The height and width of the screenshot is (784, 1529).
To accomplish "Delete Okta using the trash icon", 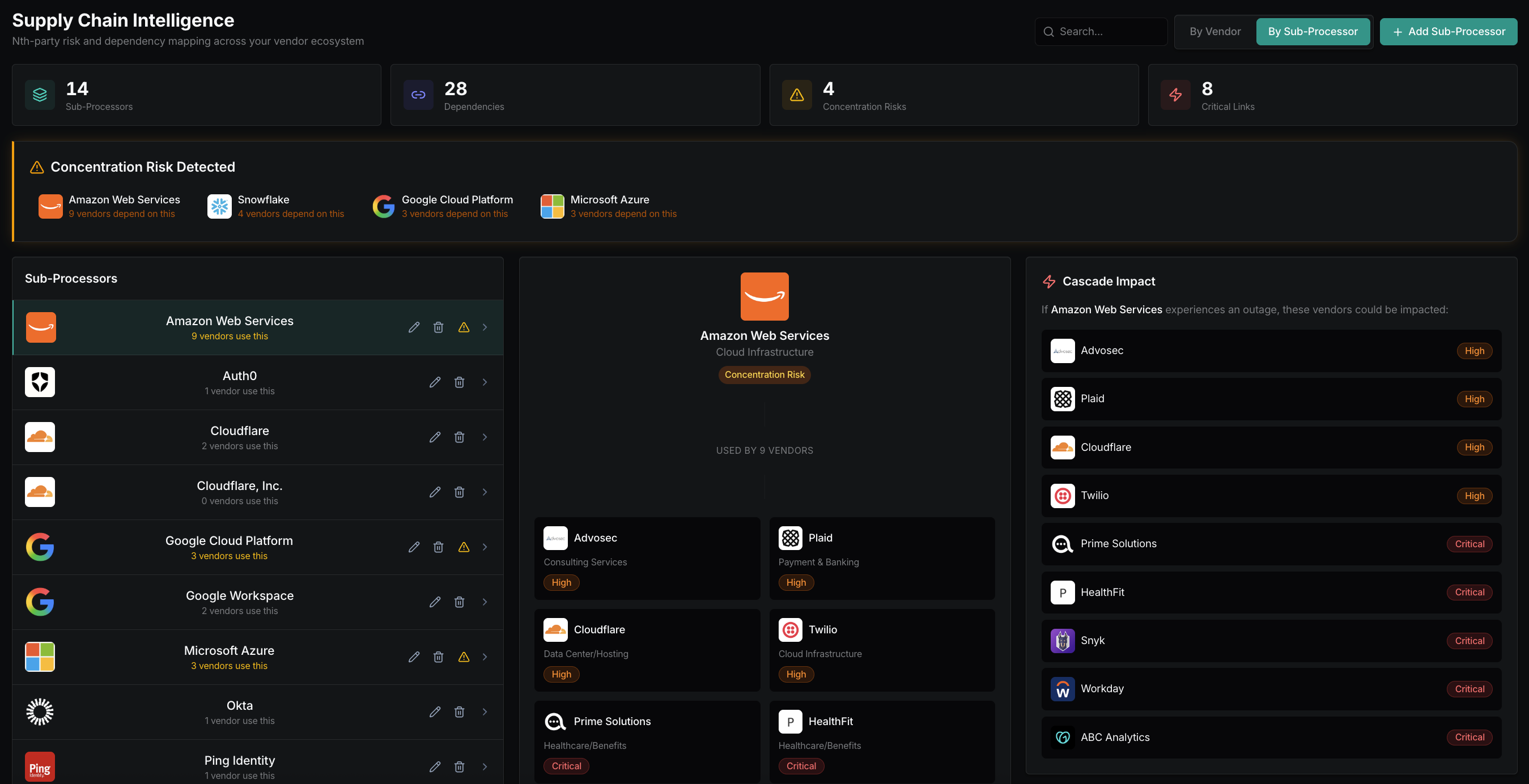I will point(460,711).
